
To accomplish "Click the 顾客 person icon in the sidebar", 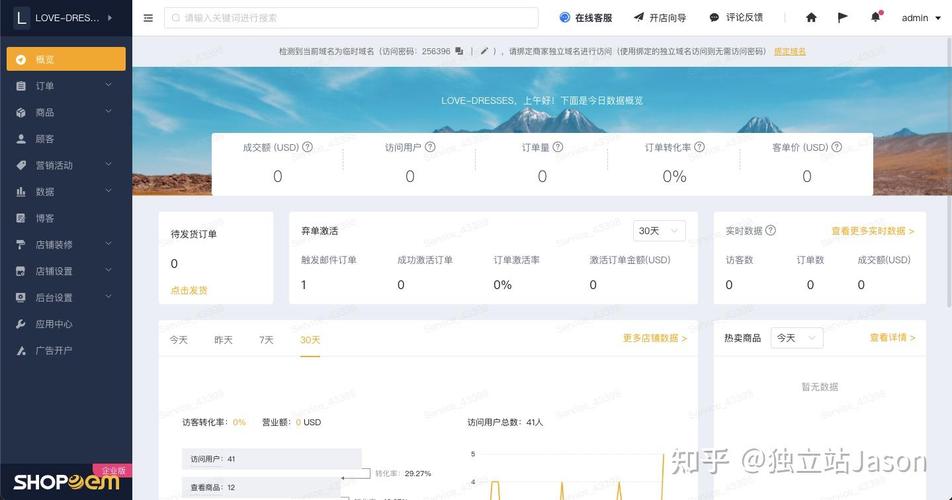I will pyautogui.click(x=21, y=139).
